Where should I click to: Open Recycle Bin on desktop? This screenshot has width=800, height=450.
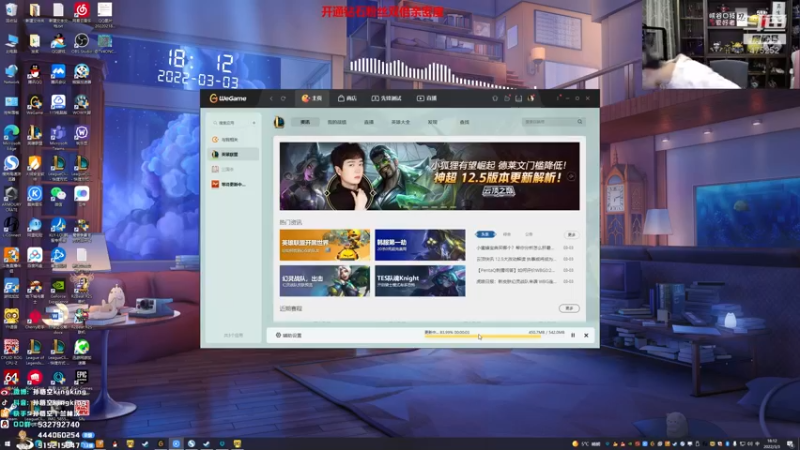11,12
